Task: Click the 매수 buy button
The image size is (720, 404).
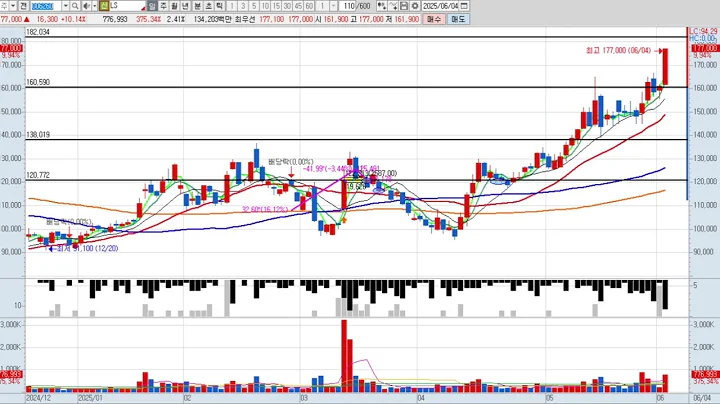Action: tap(433, 19)
